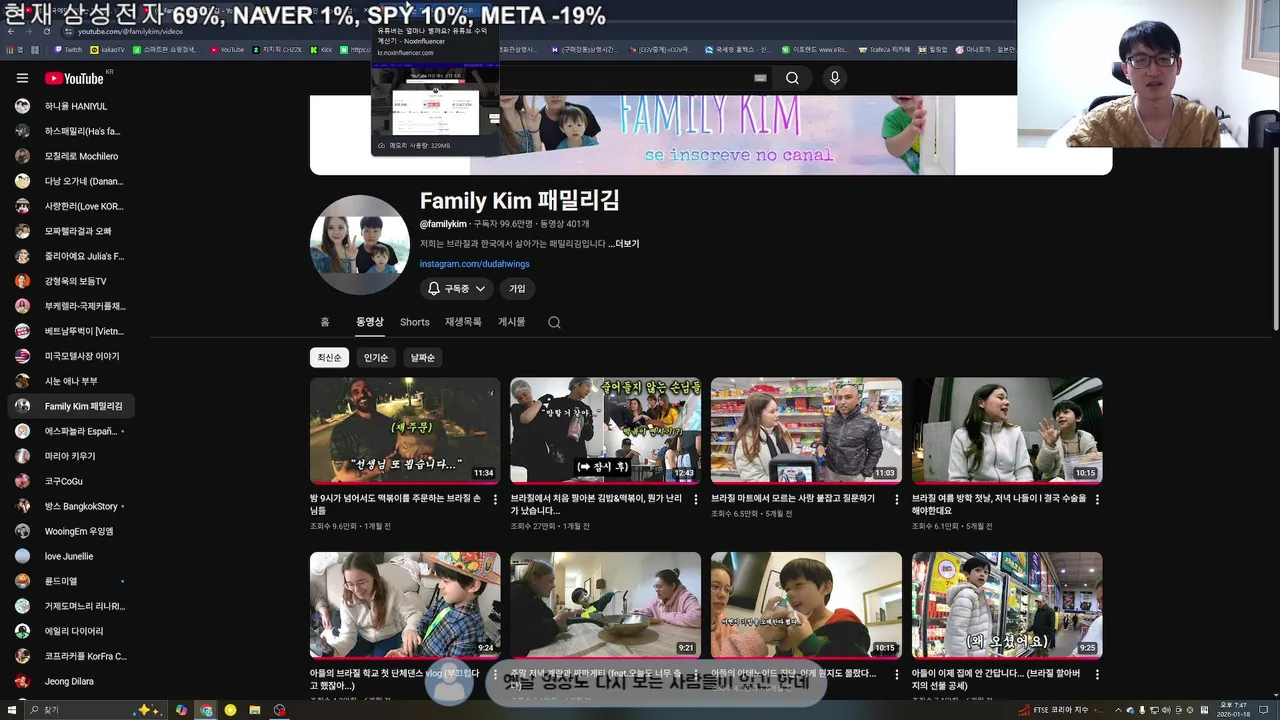Open Family Kim 패밀리김 sidebar subscription

pyautogui.click(x=70, y=406)
